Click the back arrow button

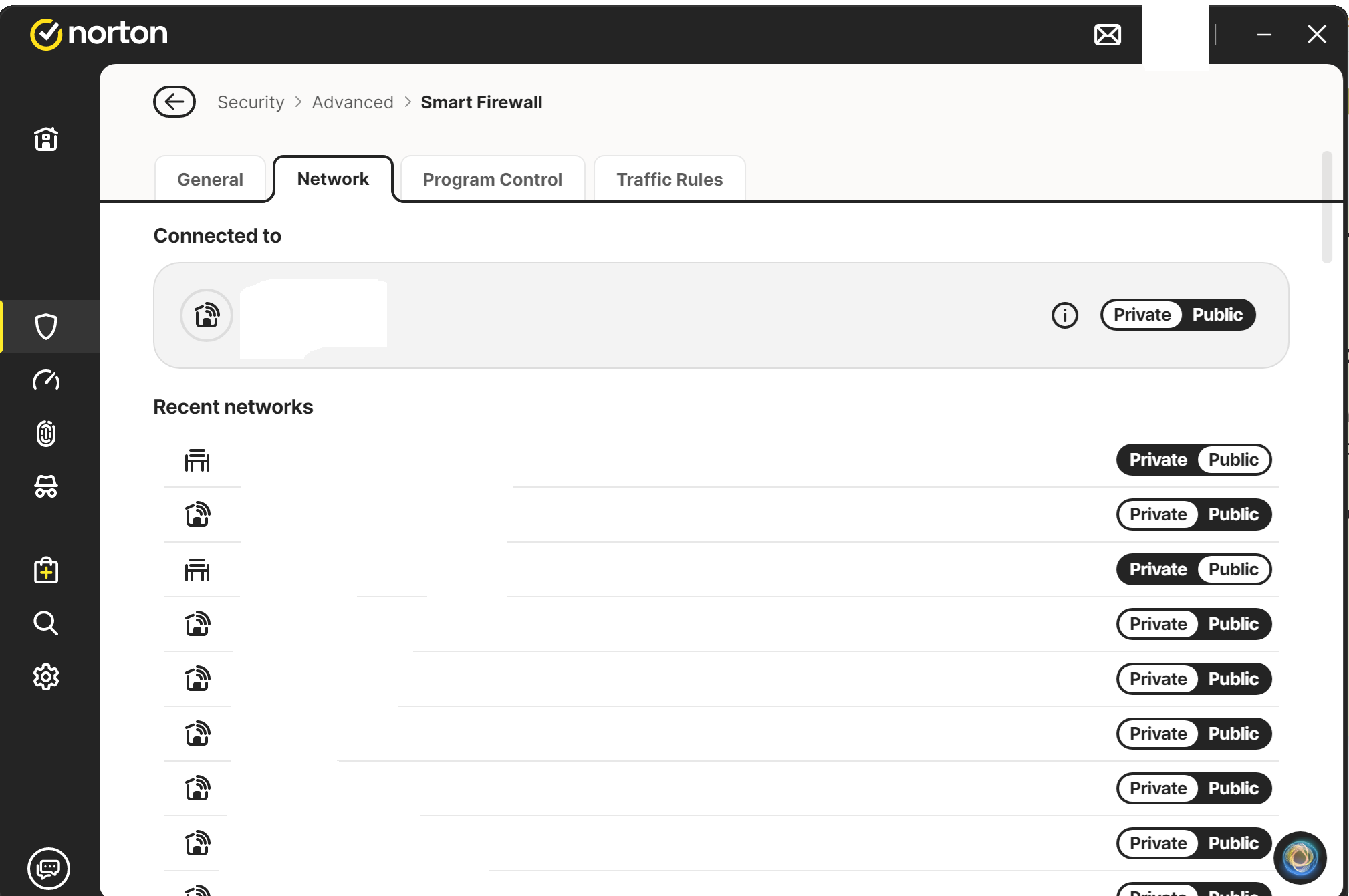174,102
